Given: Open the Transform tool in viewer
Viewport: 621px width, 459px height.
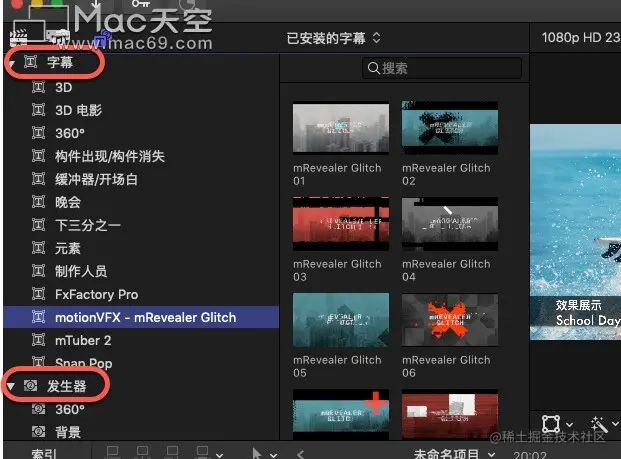Looking at the screenshot, I should (x=551, y=424).
